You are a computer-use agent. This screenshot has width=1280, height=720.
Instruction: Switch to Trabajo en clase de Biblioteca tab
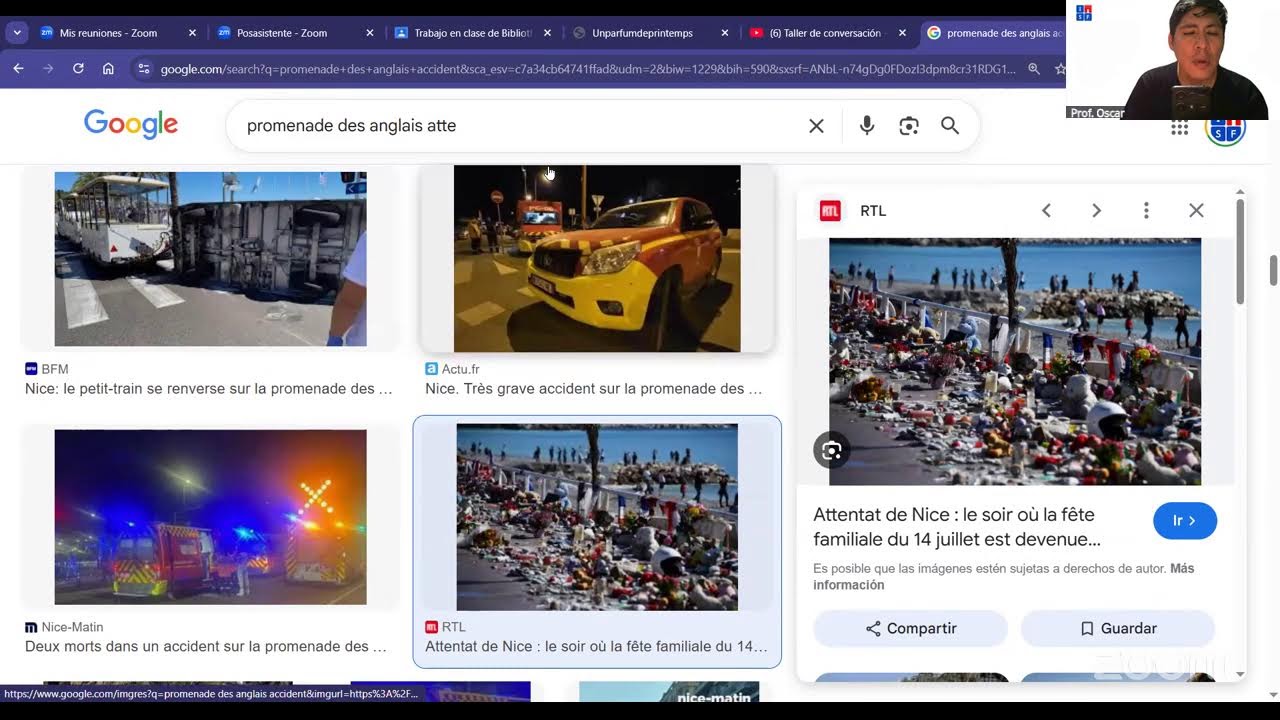tap(473, 33)
